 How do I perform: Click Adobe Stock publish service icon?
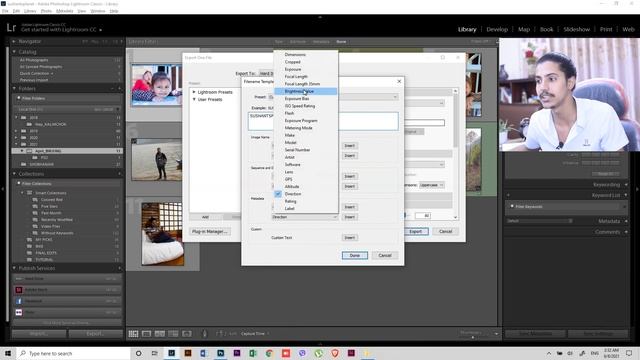click(x=19, y=290)
